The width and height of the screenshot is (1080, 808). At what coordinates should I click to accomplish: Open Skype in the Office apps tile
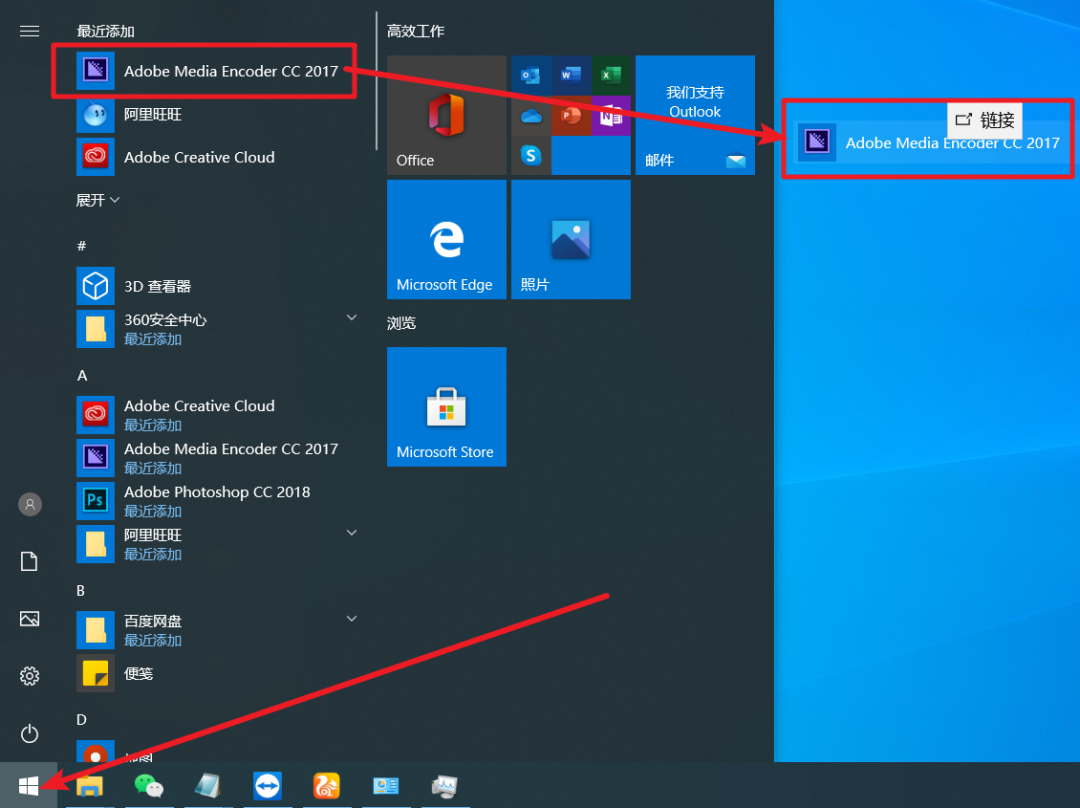tap(530, 156)
